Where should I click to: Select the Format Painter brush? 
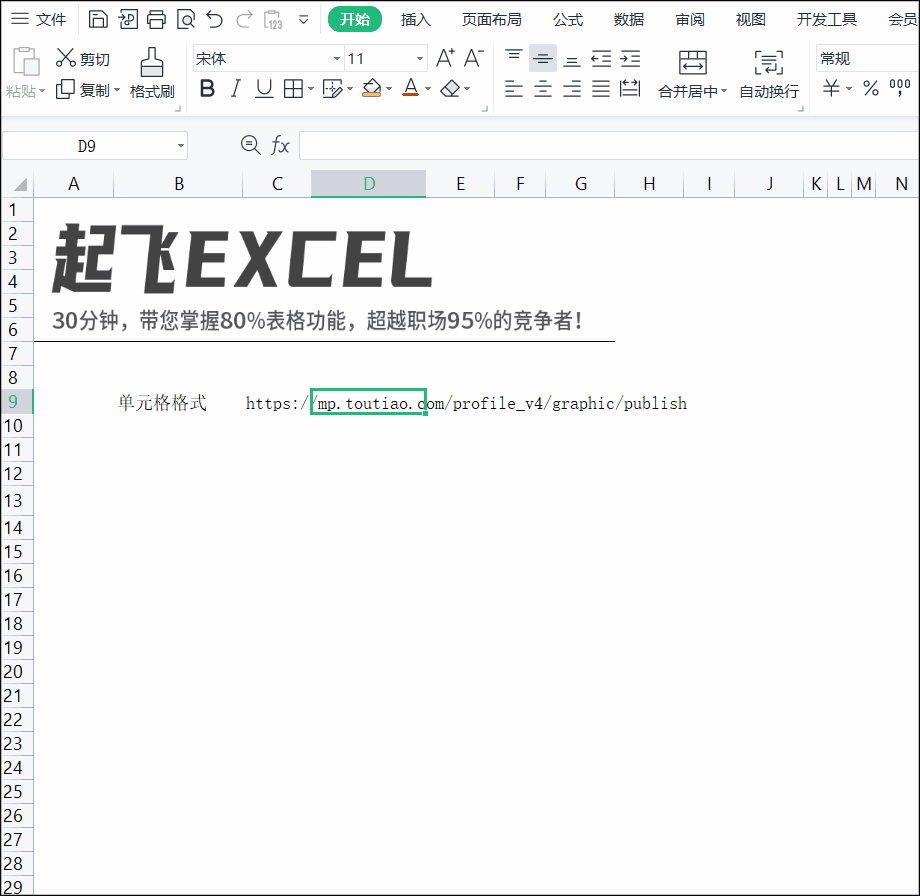(152, 73)
